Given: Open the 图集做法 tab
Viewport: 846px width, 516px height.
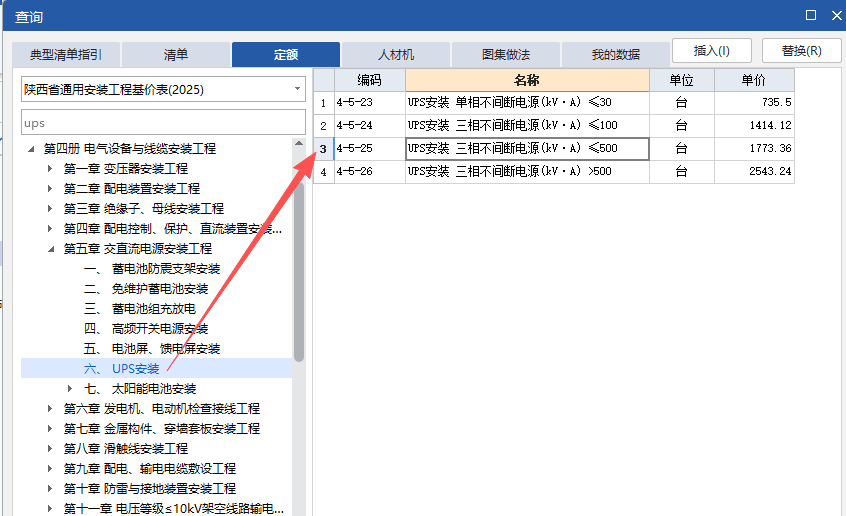Looking at the screenshot, I should [x=506, y=55].
